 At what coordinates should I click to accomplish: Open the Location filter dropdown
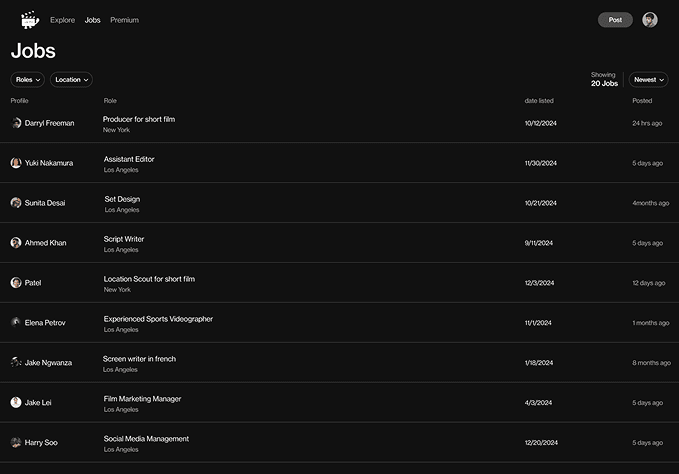(x=71, y=79)
